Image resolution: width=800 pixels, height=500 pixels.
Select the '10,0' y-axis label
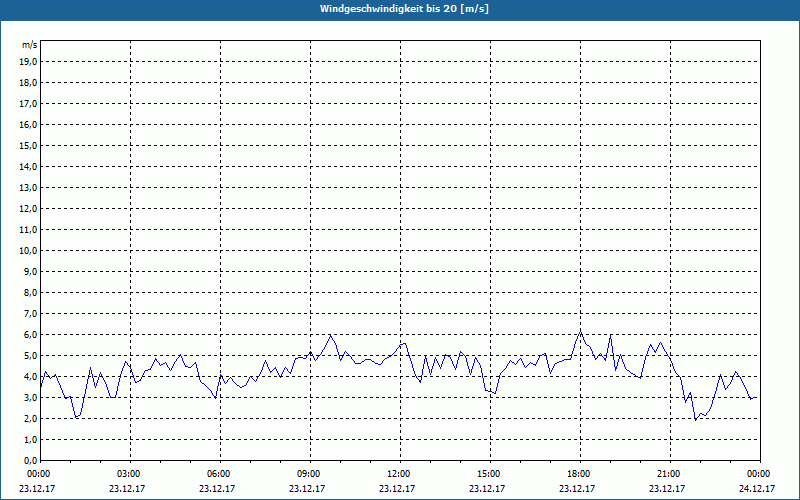coord(28,251)
